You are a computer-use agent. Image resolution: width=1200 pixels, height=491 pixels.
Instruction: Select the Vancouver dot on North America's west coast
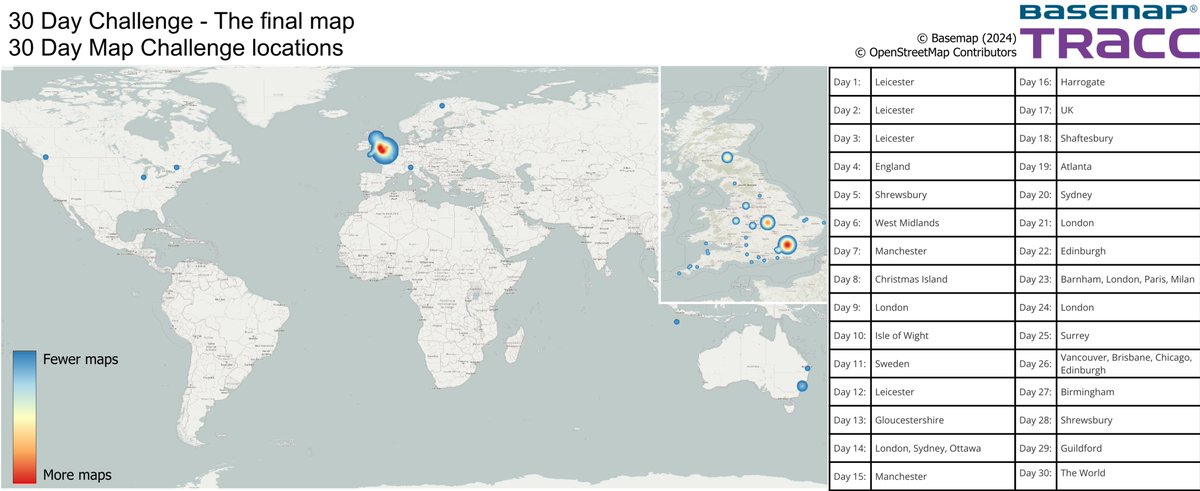click(x=44, y=156)
